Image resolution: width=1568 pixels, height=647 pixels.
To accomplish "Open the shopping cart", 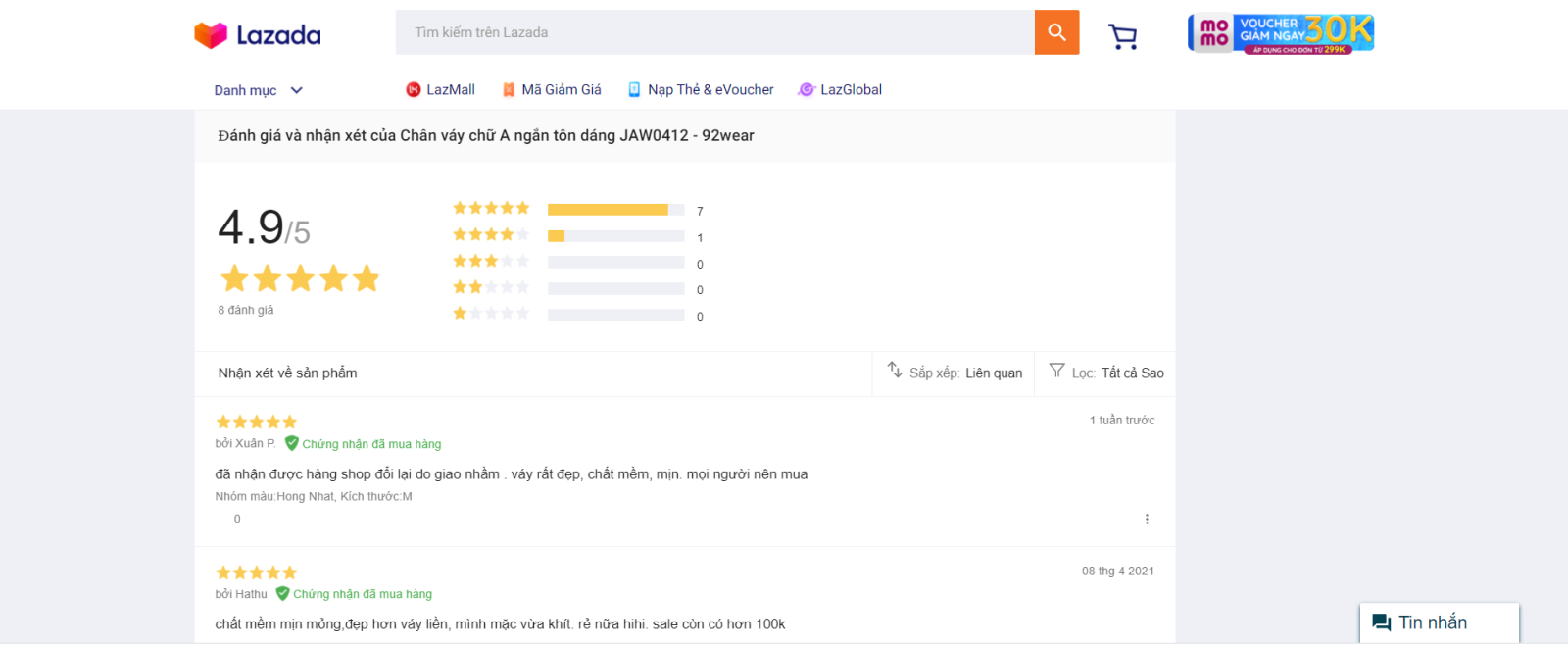I will tap(1122, 36).
